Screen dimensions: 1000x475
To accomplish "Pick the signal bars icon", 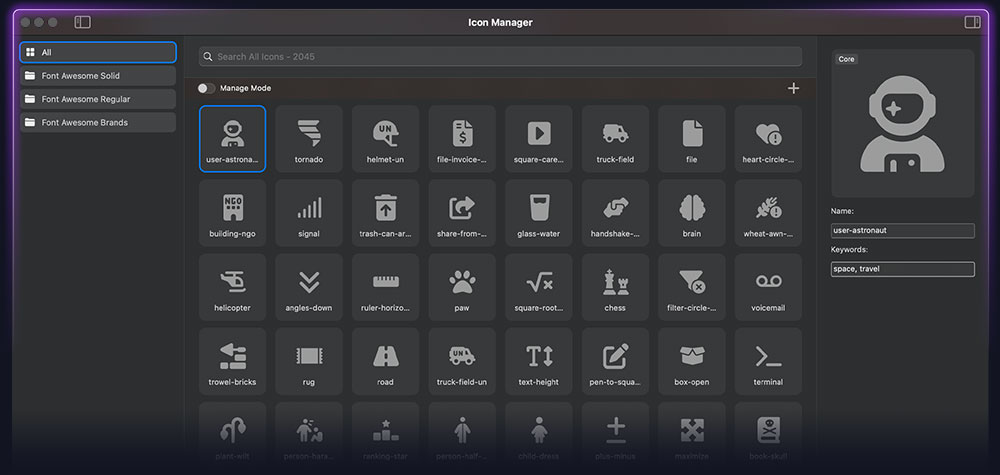I will (x=309, y=213).
